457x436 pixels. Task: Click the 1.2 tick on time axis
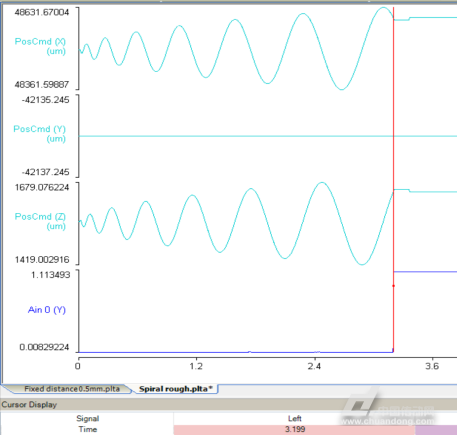(196, 366)
